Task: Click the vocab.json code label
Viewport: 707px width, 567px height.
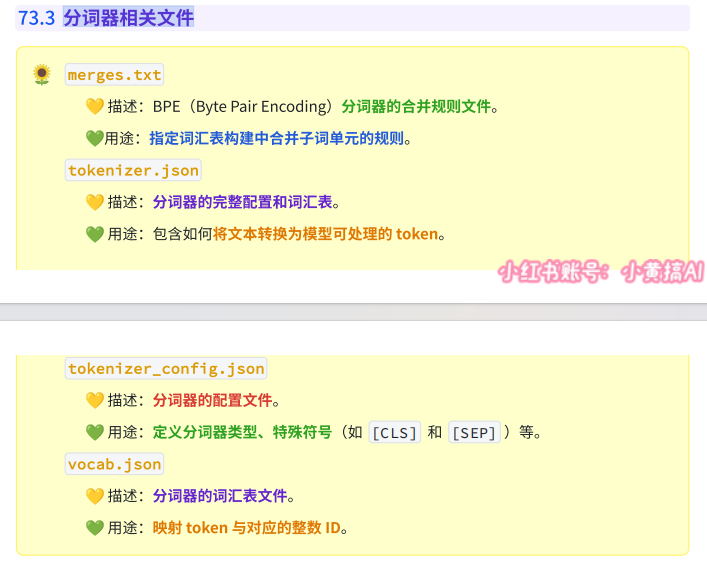Action: coord(115,464)
